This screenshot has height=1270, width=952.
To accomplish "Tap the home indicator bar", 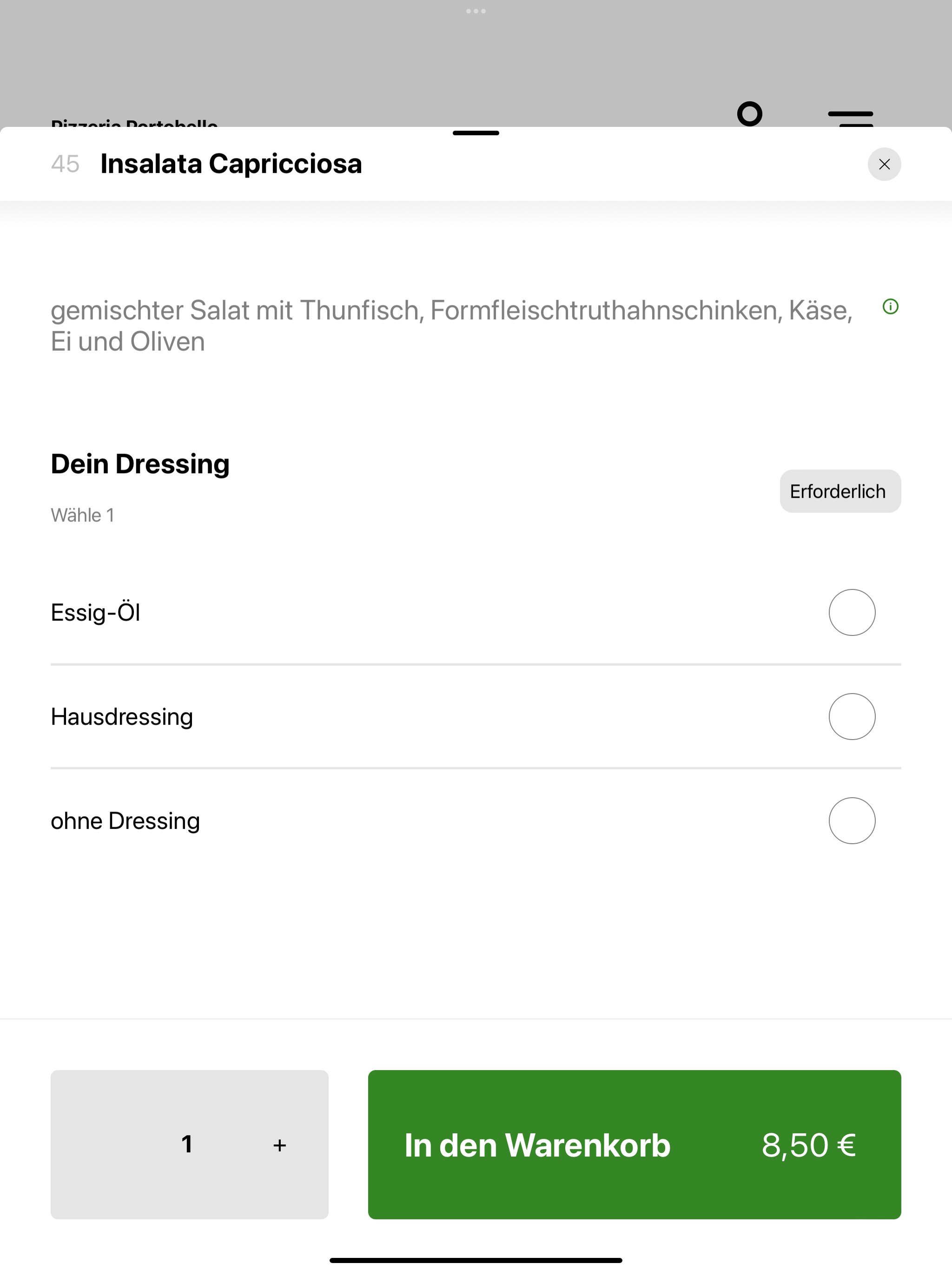I will click(476, 1260).
